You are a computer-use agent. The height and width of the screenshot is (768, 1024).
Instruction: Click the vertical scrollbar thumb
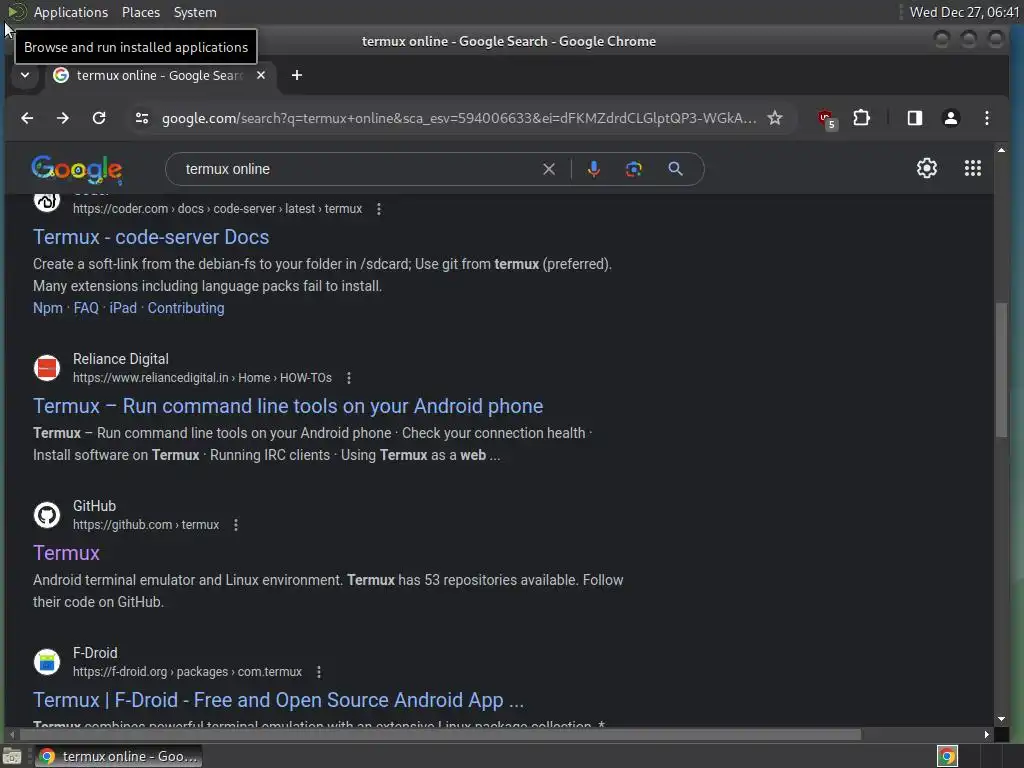[1001, 370]
